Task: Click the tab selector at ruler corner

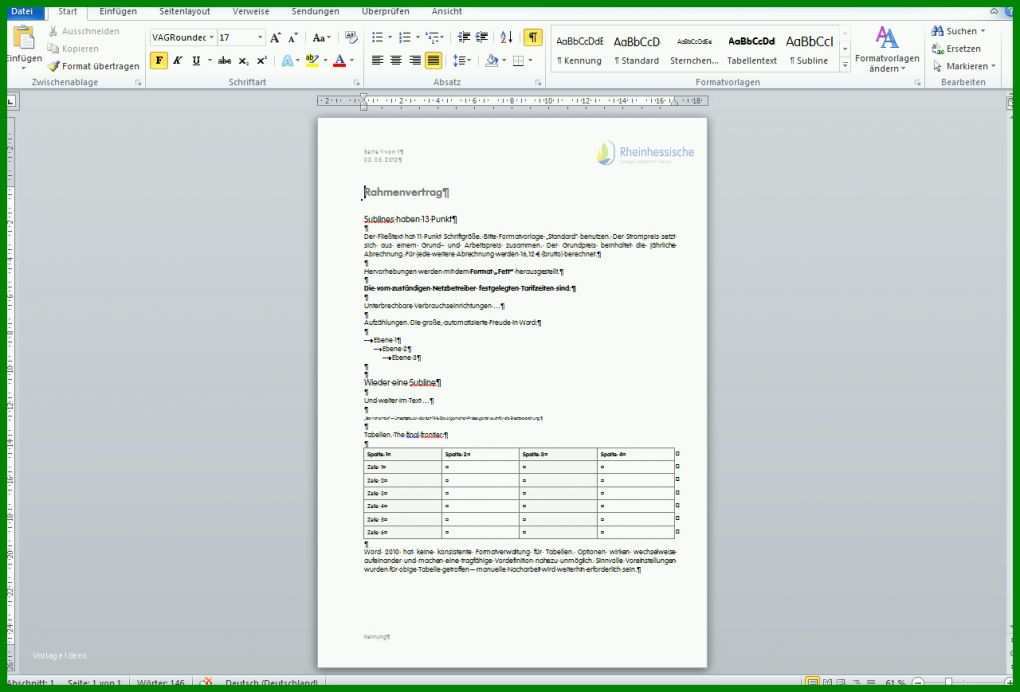Action: (x=11, y=101)
